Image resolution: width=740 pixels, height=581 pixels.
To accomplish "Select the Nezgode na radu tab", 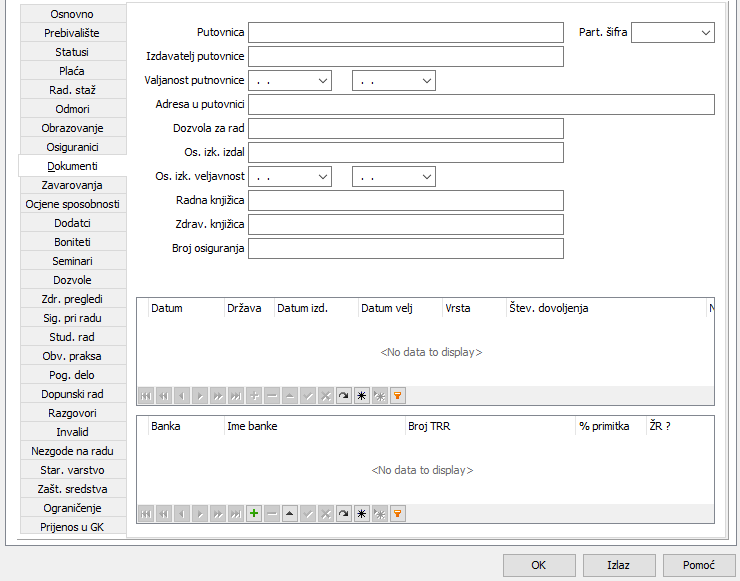I will click(72, 451).
